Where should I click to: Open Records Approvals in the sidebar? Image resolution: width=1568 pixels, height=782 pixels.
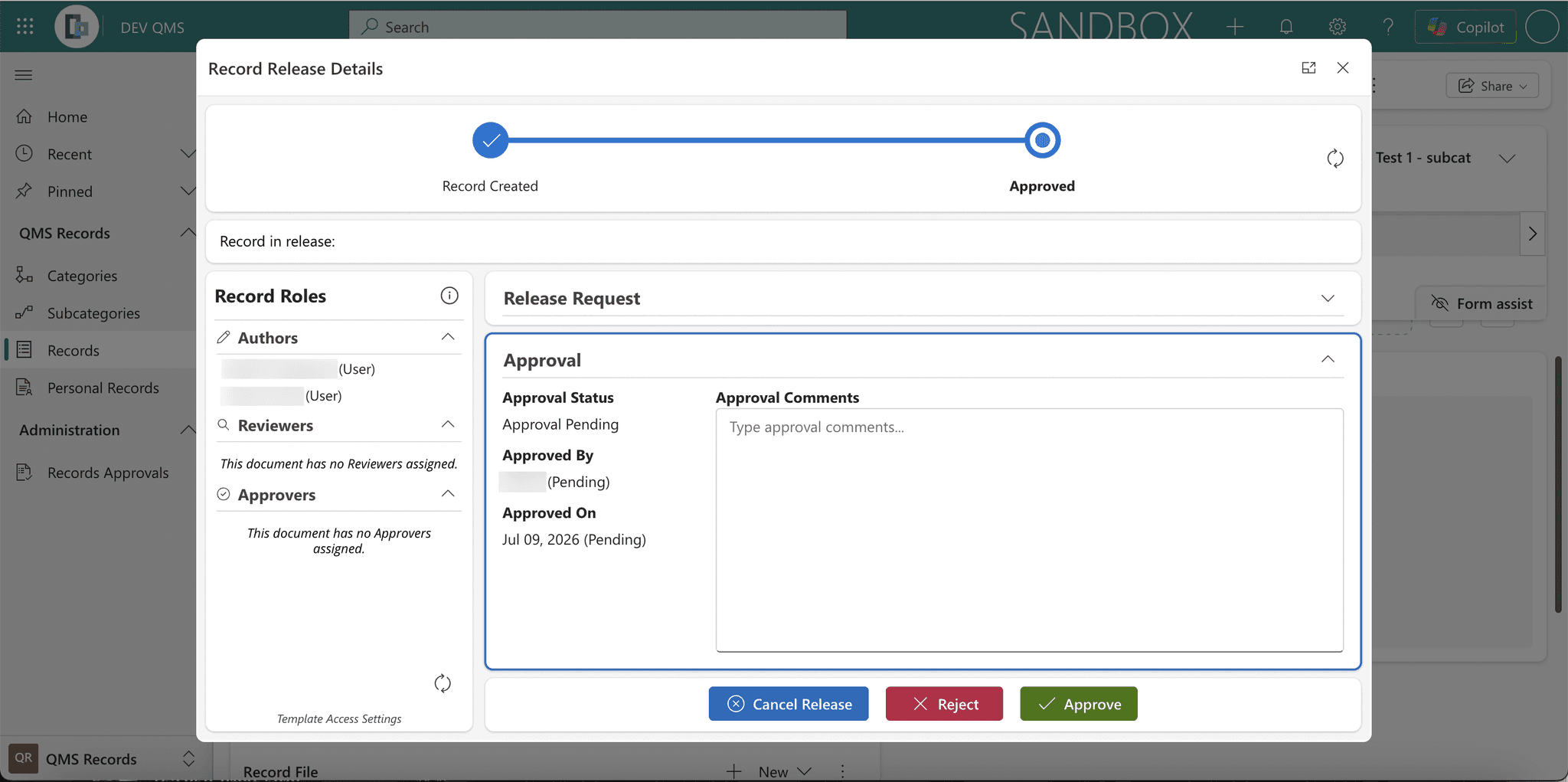(108, 473)
